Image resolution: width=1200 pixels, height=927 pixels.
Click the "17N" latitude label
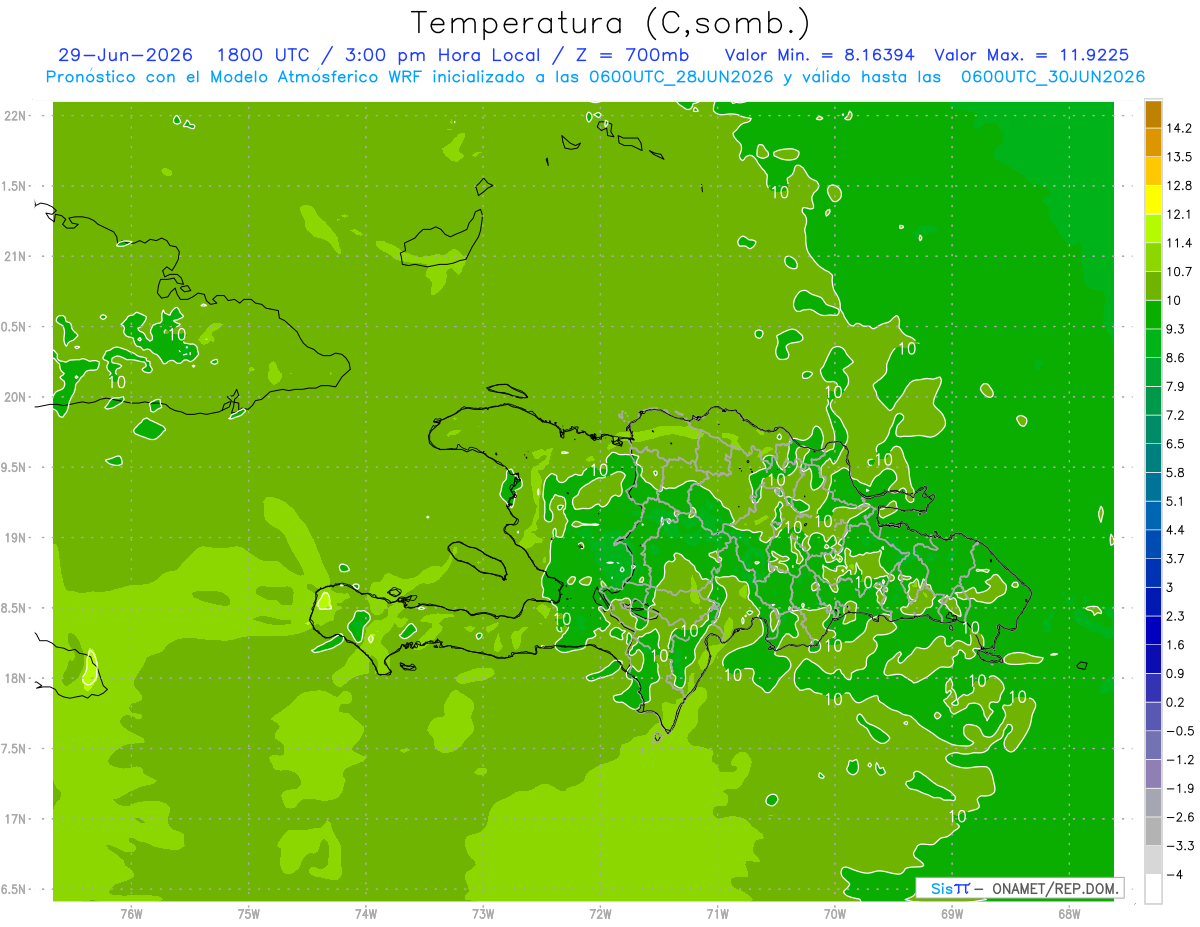15,819
